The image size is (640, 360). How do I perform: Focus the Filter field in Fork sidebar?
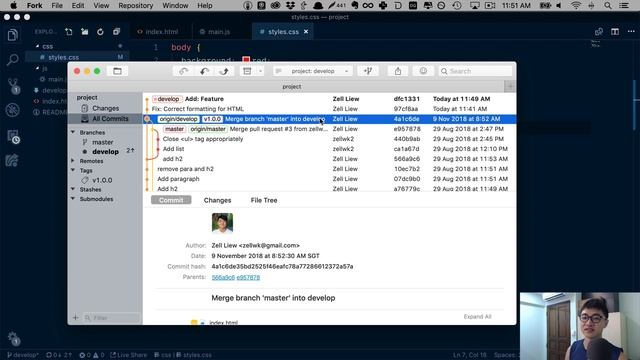pyautogui.click(x=111, y=318)
